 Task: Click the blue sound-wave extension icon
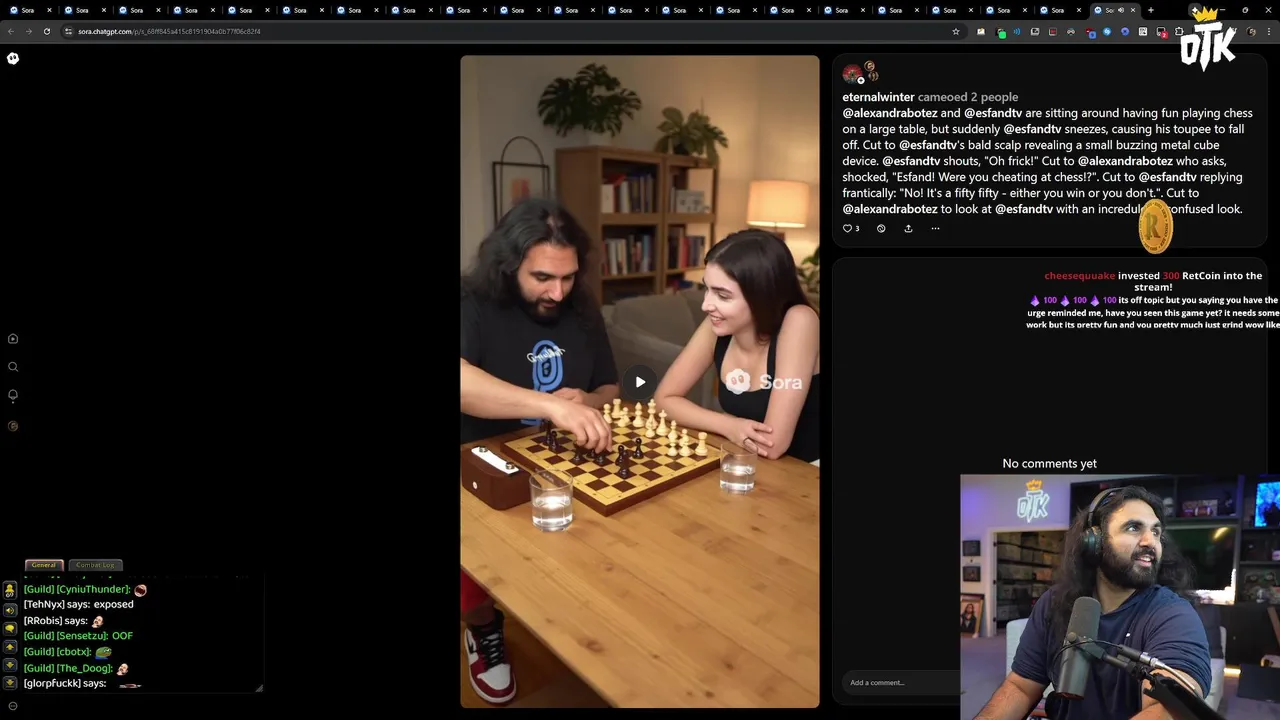pos(1017,31)
